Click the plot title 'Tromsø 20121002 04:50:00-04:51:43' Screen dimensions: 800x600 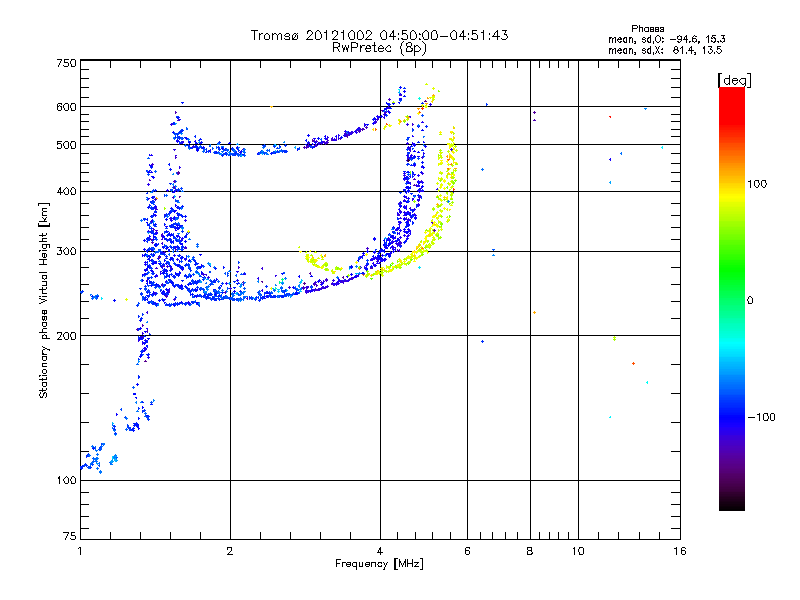point(379,35)
